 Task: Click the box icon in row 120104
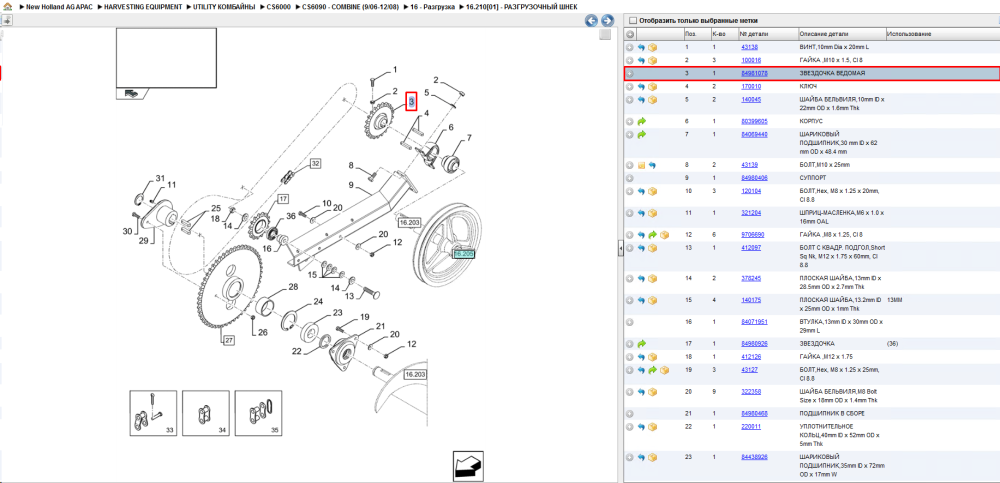(x=652, y=191)
